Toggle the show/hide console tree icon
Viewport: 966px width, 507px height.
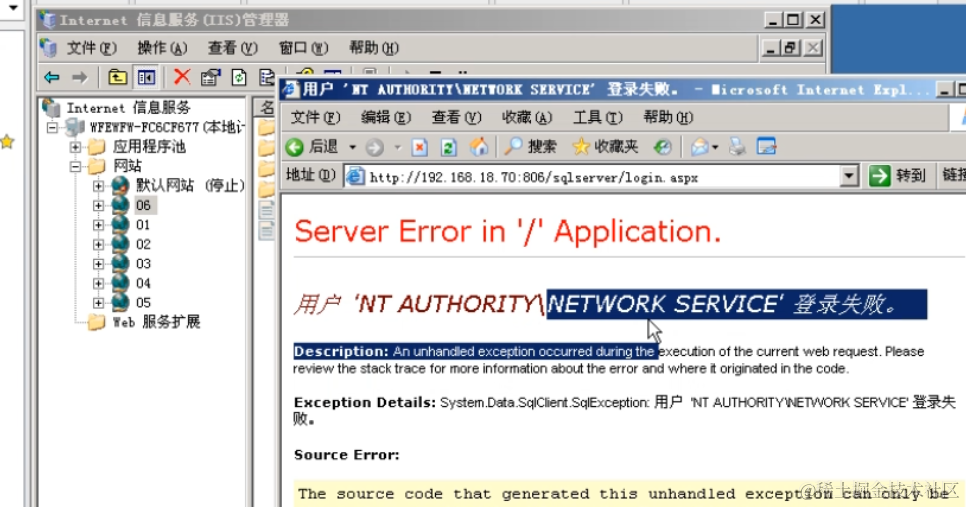click(x=147, y=77)
